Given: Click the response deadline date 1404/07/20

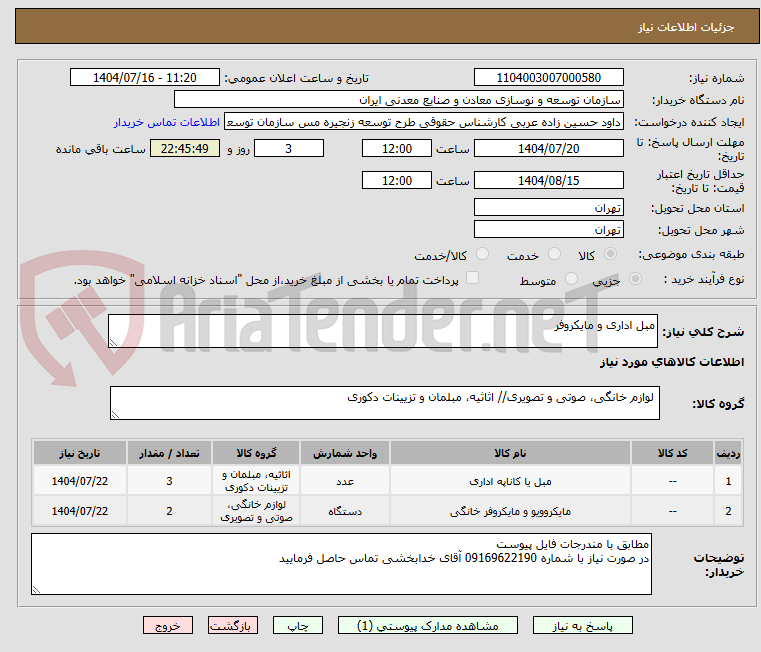Looking at the screenshot, I should click(548, 149).
